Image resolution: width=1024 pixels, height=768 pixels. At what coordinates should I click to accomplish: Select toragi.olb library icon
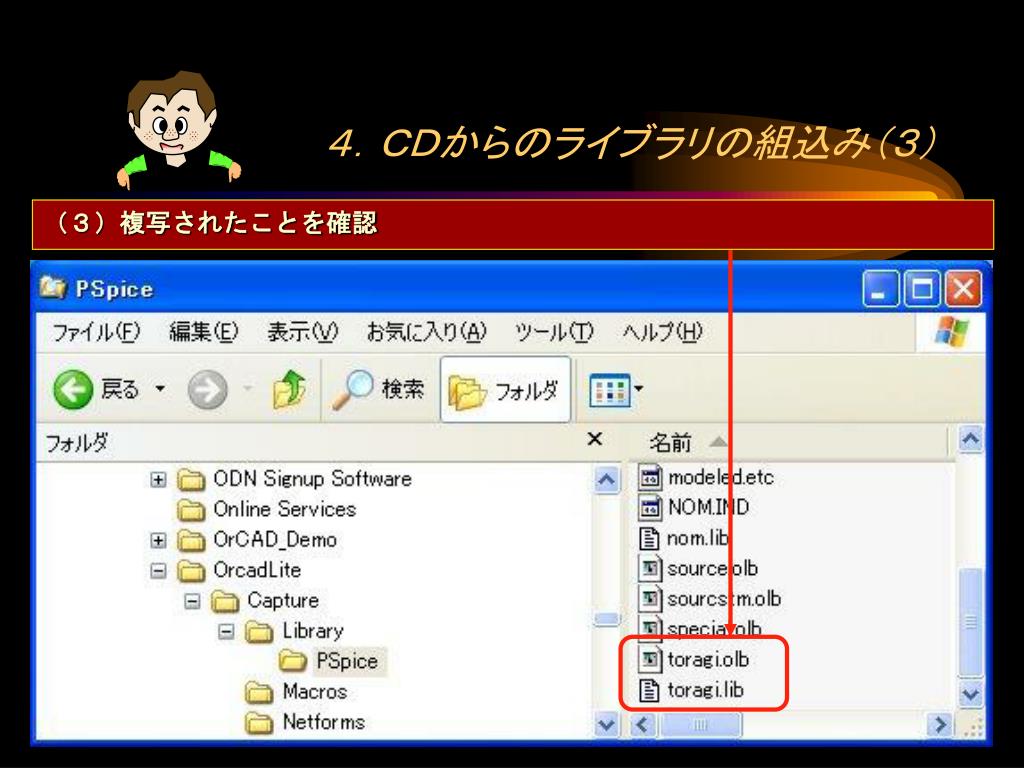click(x=649, y=660)
